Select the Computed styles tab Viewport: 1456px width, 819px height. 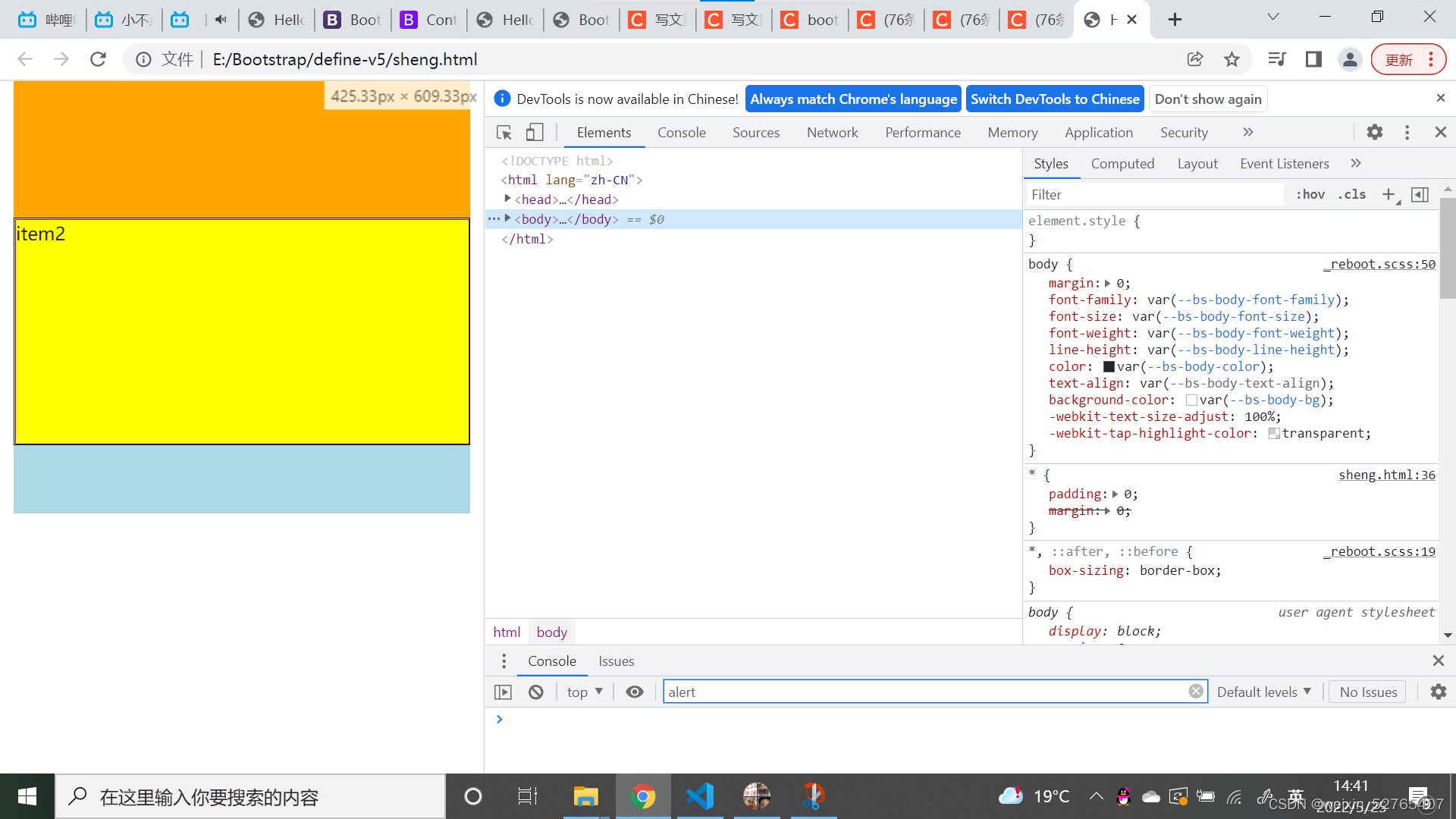pos(1122,164)
